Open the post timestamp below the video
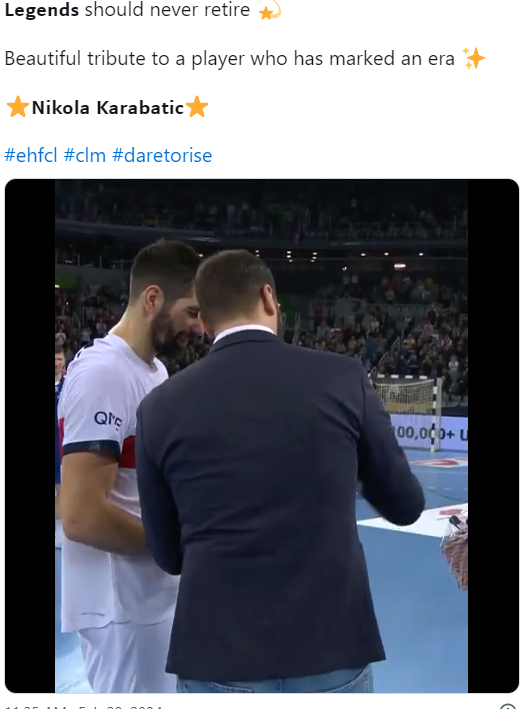 [84, 706]
